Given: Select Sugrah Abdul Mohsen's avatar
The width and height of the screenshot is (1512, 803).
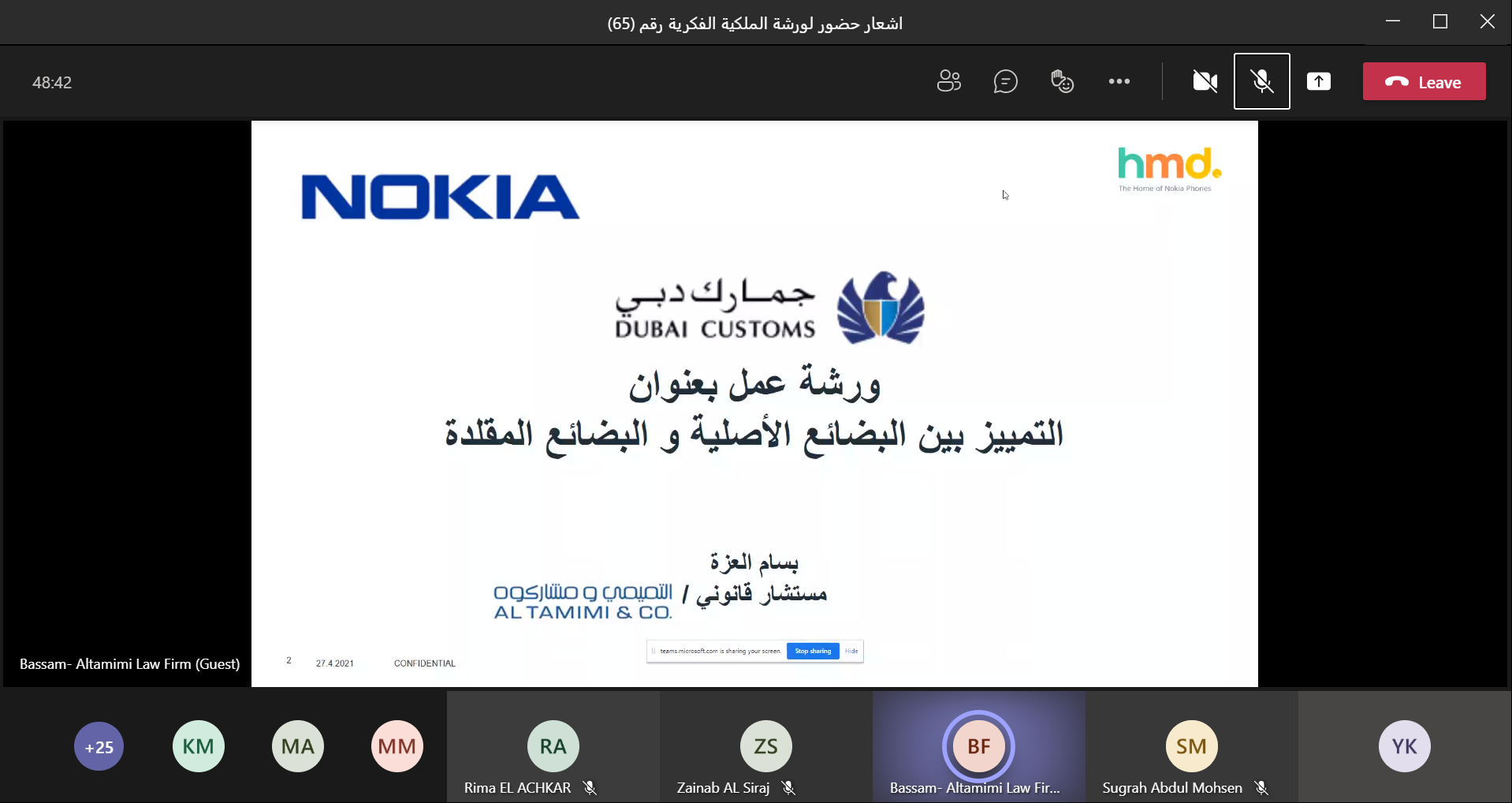Looking at the screenshot, I should tap(1192, 746).
